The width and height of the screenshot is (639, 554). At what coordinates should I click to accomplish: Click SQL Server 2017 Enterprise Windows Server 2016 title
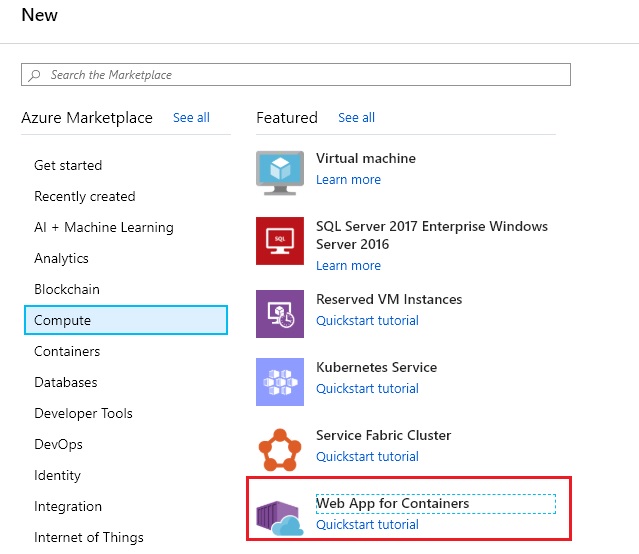point(432,235)
